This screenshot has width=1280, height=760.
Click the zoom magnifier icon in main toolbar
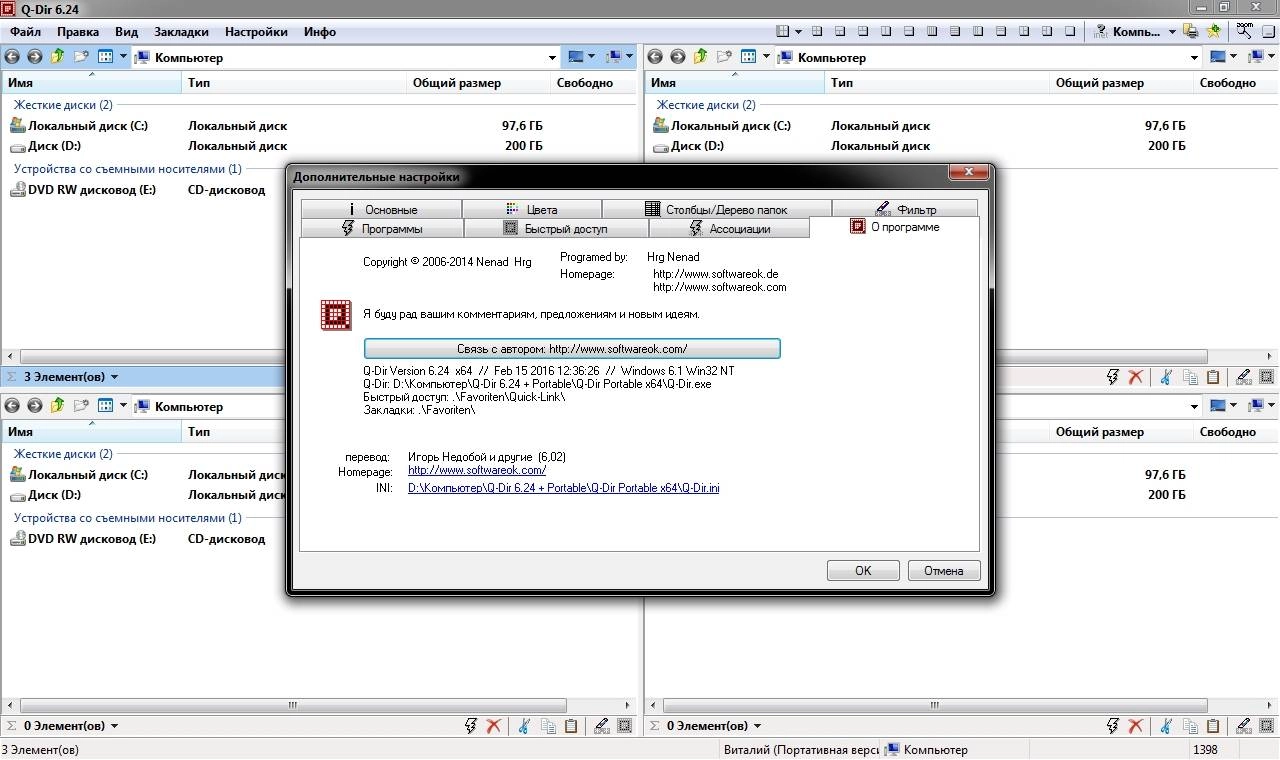coord(1244,31)
